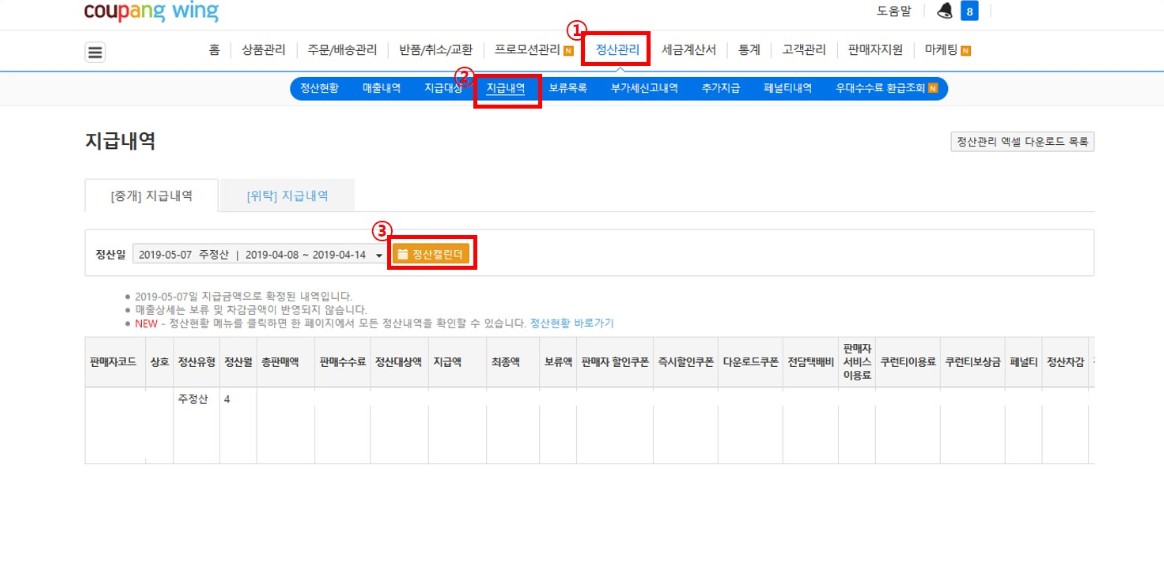This screenshot has width=1164, height=578.
Task: Open 판매자지원 menu
Action: click(875, 50)
